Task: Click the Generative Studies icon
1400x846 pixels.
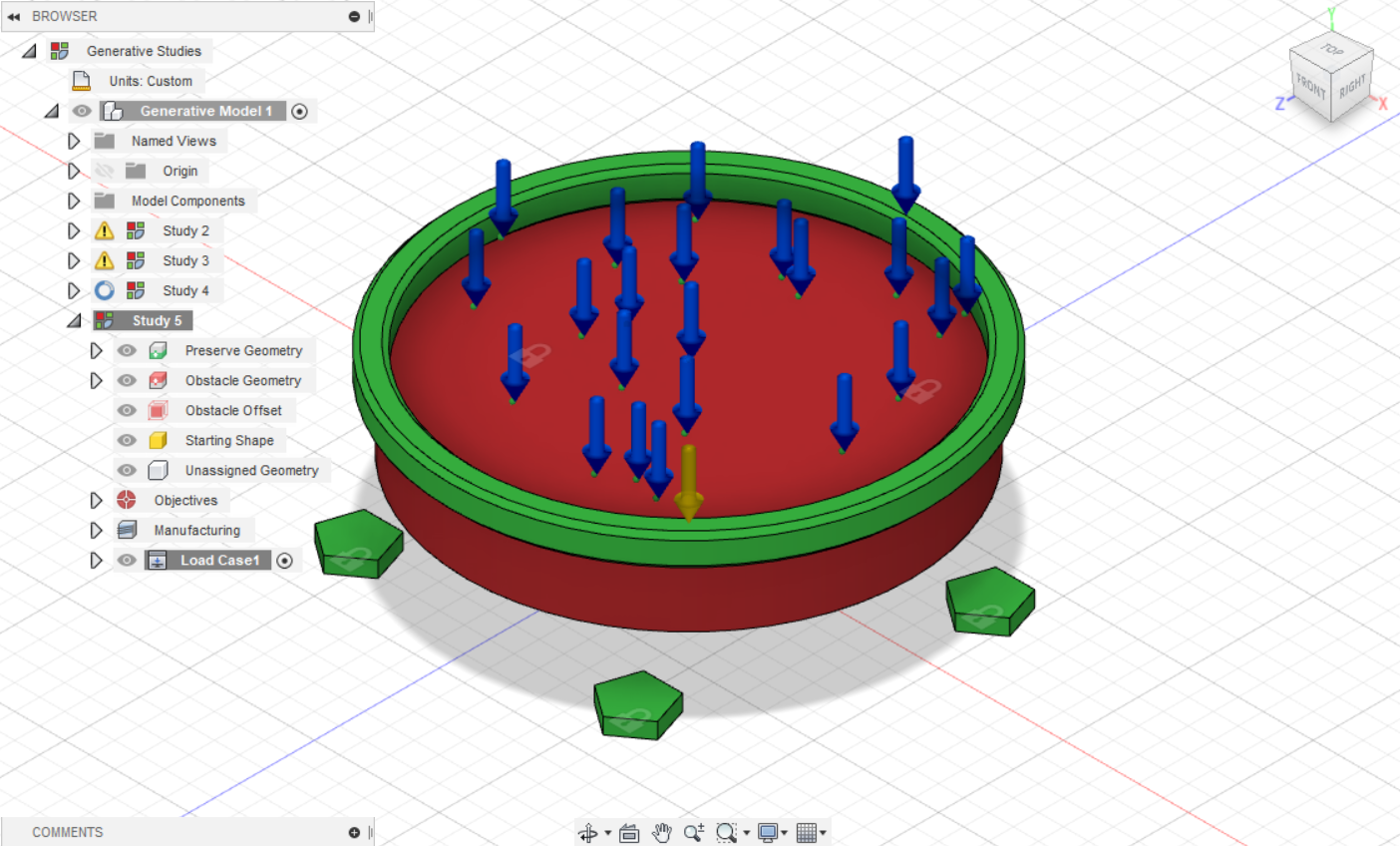Action: 60,51
